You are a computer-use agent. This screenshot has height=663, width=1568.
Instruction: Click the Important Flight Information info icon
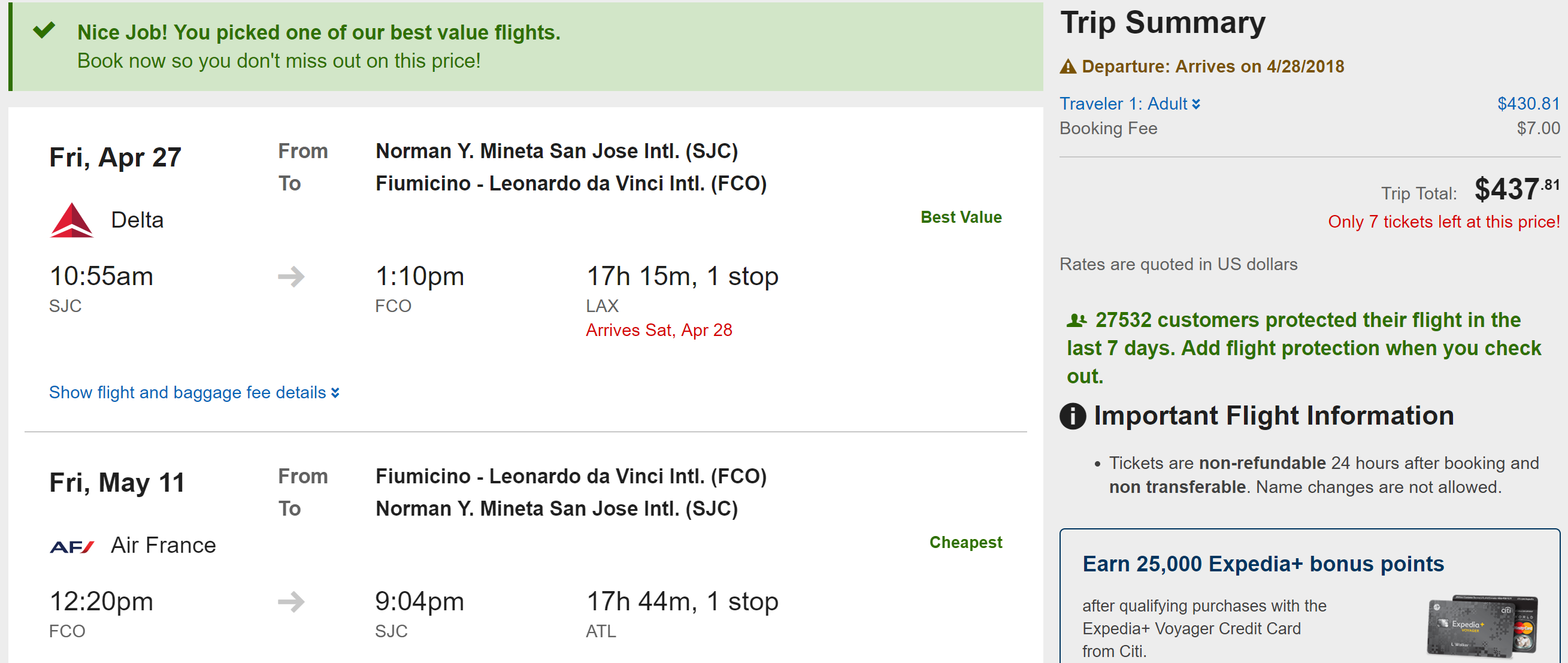pyautogui.click(x=1073, y=416)
